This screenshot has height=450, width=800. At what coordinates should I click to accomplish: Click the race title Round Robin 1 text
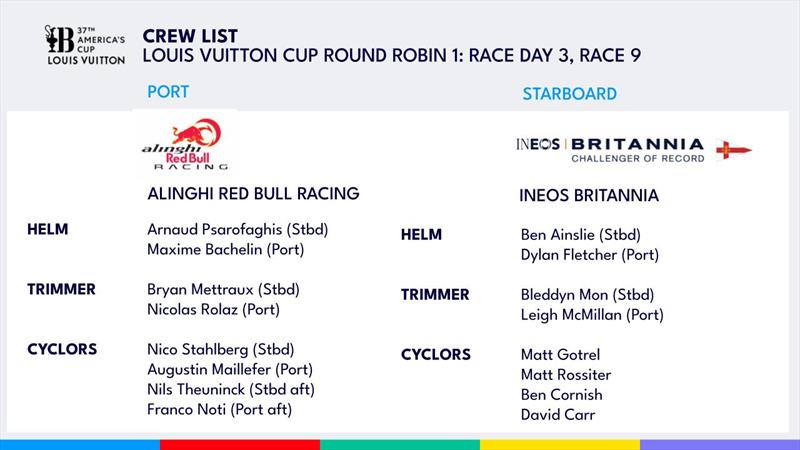[391, 55]
